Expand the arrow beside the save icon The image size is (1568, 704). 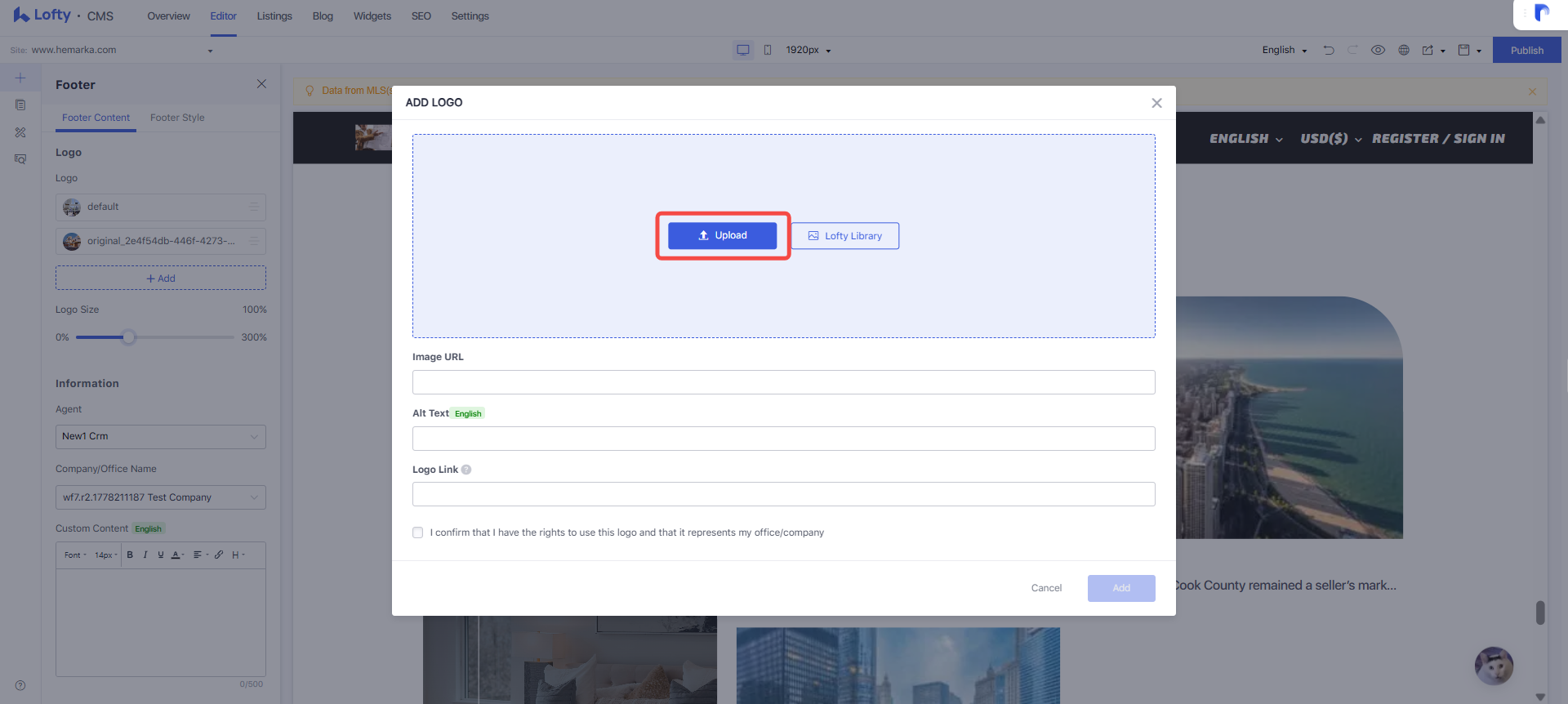(x=1479, y=51)
